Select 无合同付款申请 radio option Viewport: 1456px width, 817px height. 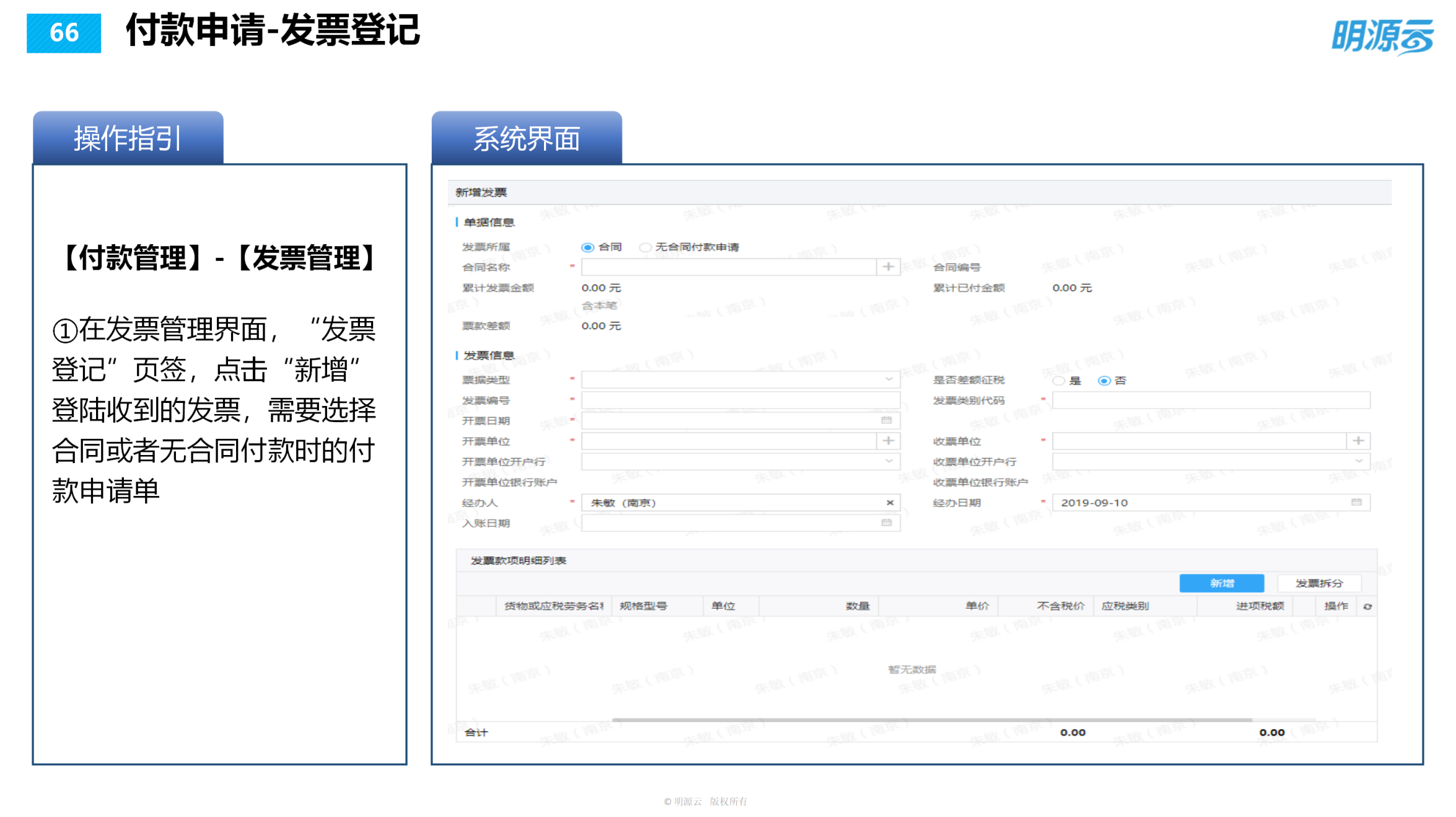645,246
